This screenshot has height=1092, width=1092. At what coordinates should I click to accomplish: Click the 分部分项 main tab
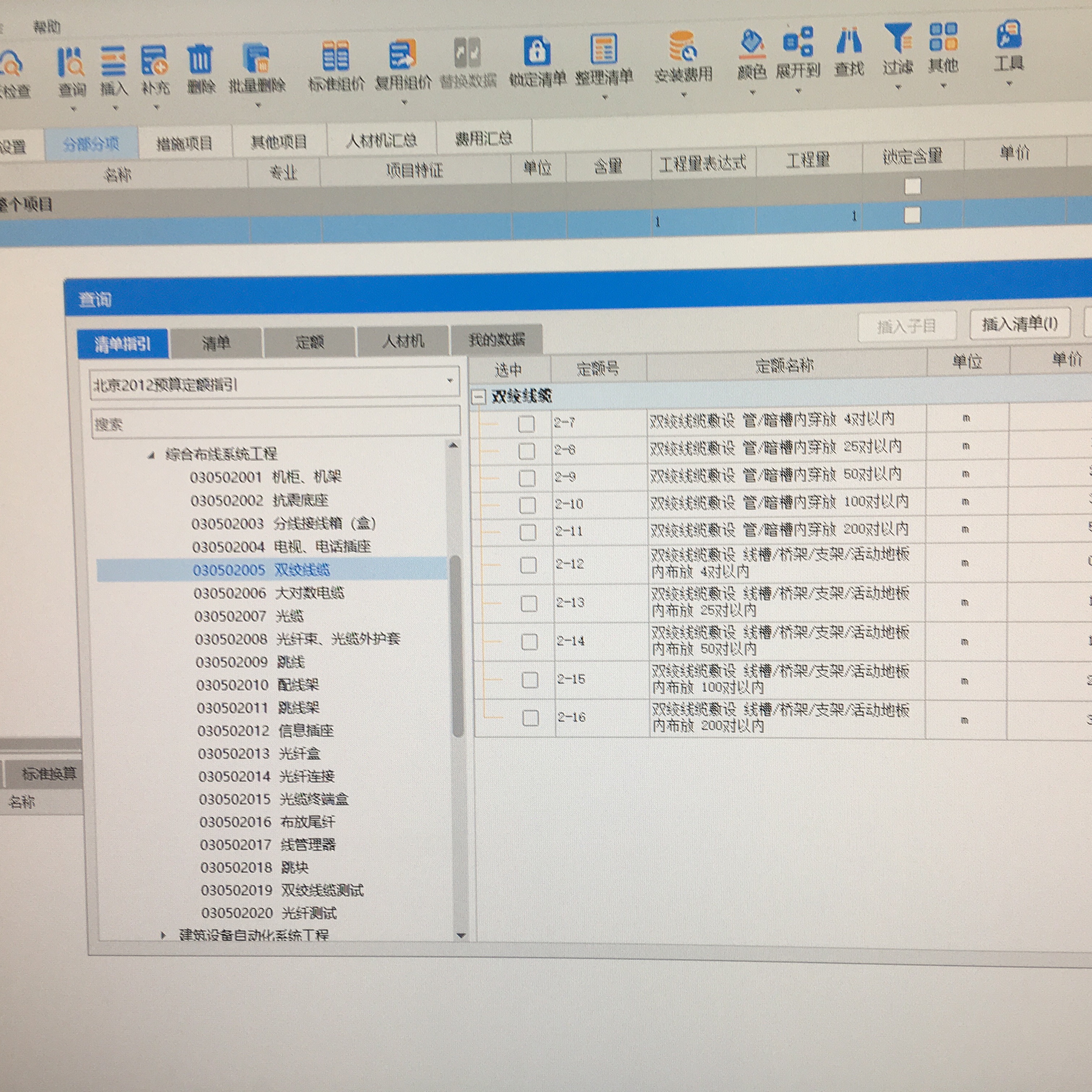[x=91, y=144]
